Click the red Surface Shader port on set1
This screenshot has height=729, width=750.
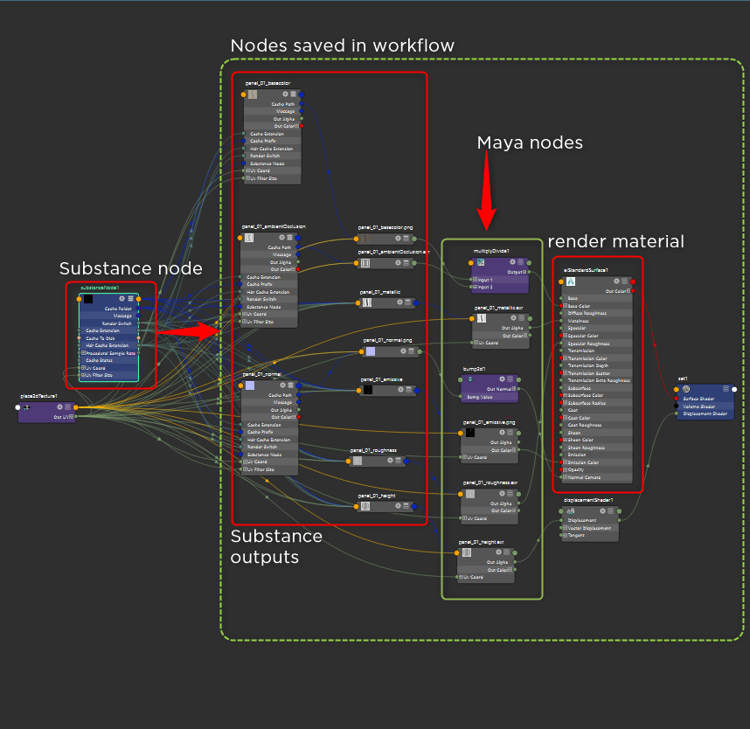[x=676, y=398]
